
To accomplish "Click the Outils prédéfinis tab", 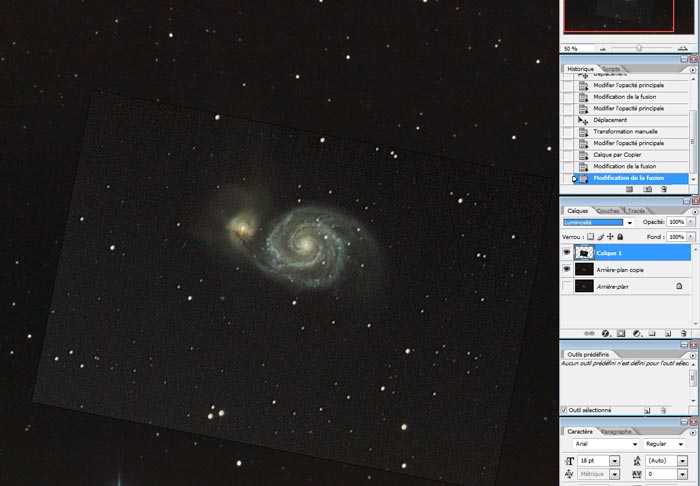I will point(588,354).
